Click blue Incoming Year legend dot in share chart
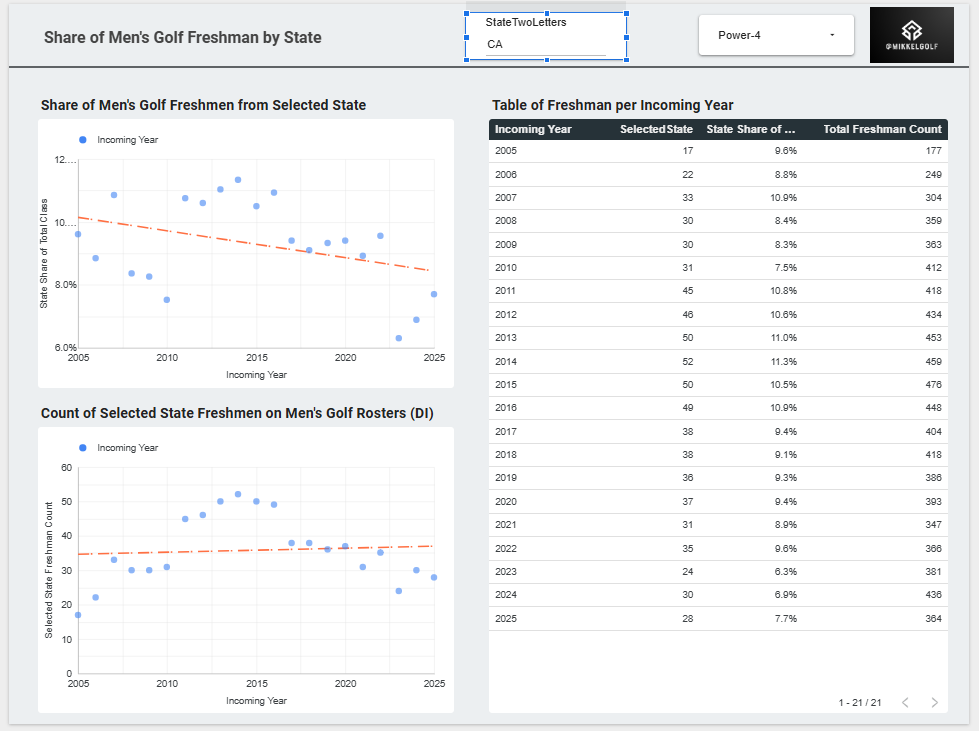The height and width of the screenshot is (731, 979). (x=82, y=140)
